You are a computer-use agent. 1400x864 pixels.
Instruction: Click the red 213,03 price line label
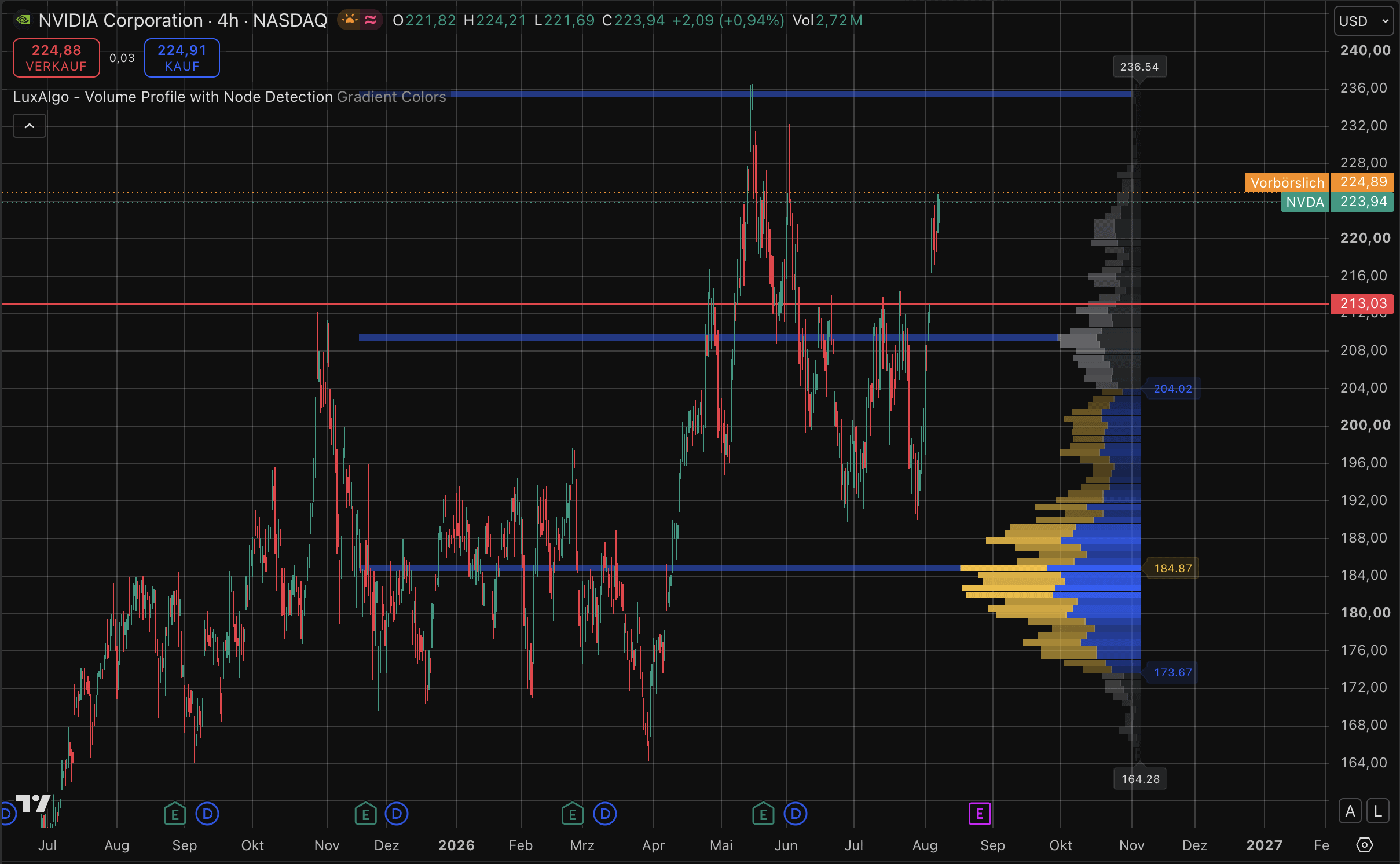tap(1362, 303)
